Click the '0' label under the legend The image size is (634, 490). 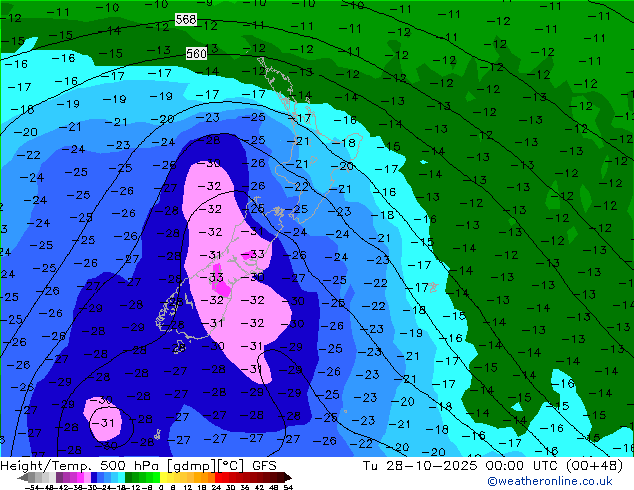pos(161,487)
